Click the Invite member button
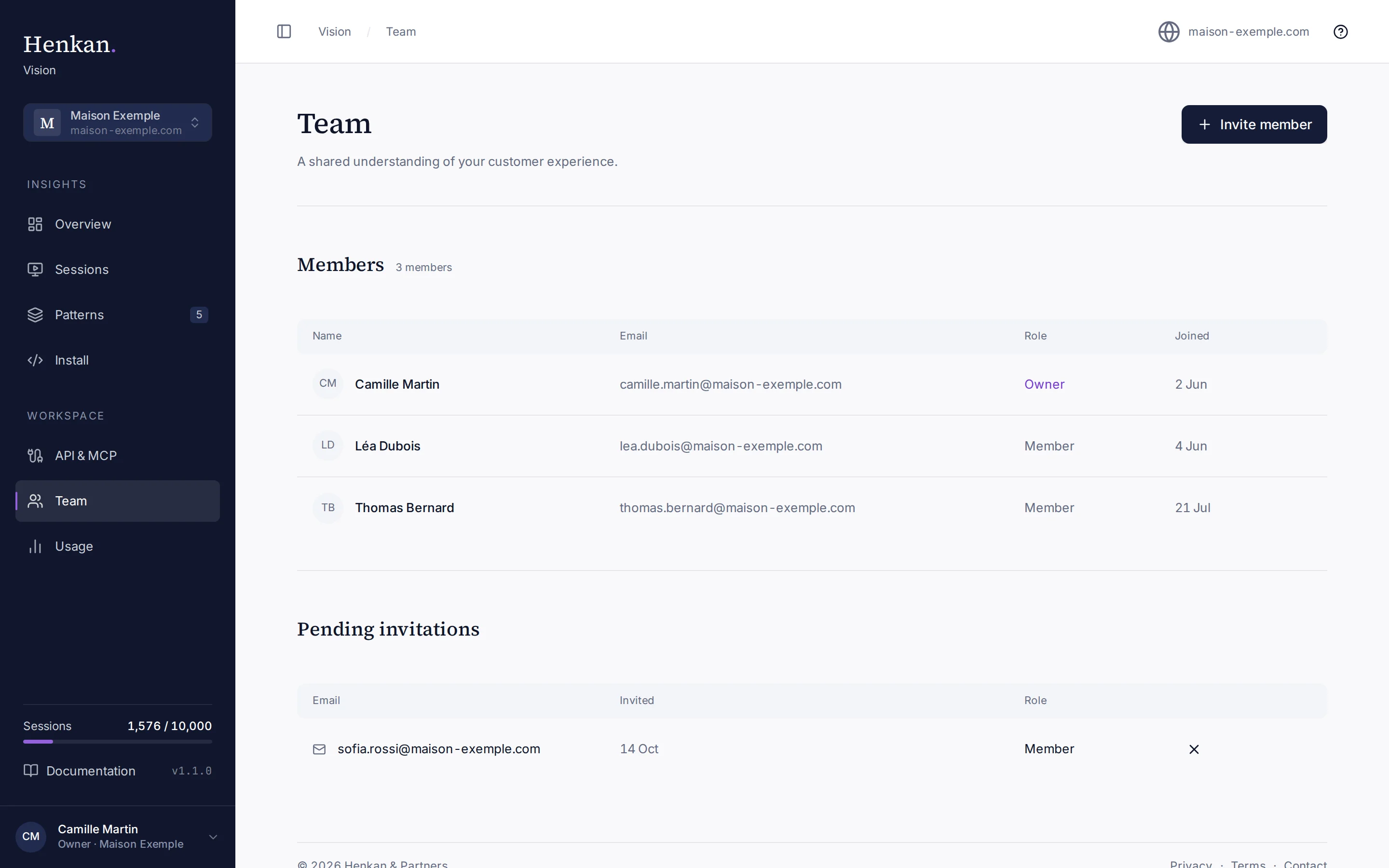 (1254, 124)
